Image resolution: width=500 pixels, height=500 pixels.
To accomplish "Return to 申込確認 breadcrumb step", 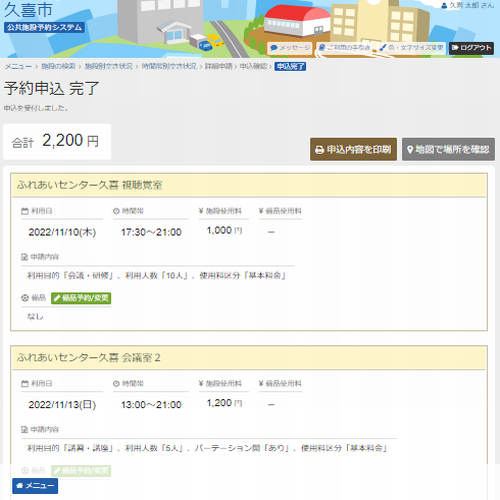I will tap(253, 67).
